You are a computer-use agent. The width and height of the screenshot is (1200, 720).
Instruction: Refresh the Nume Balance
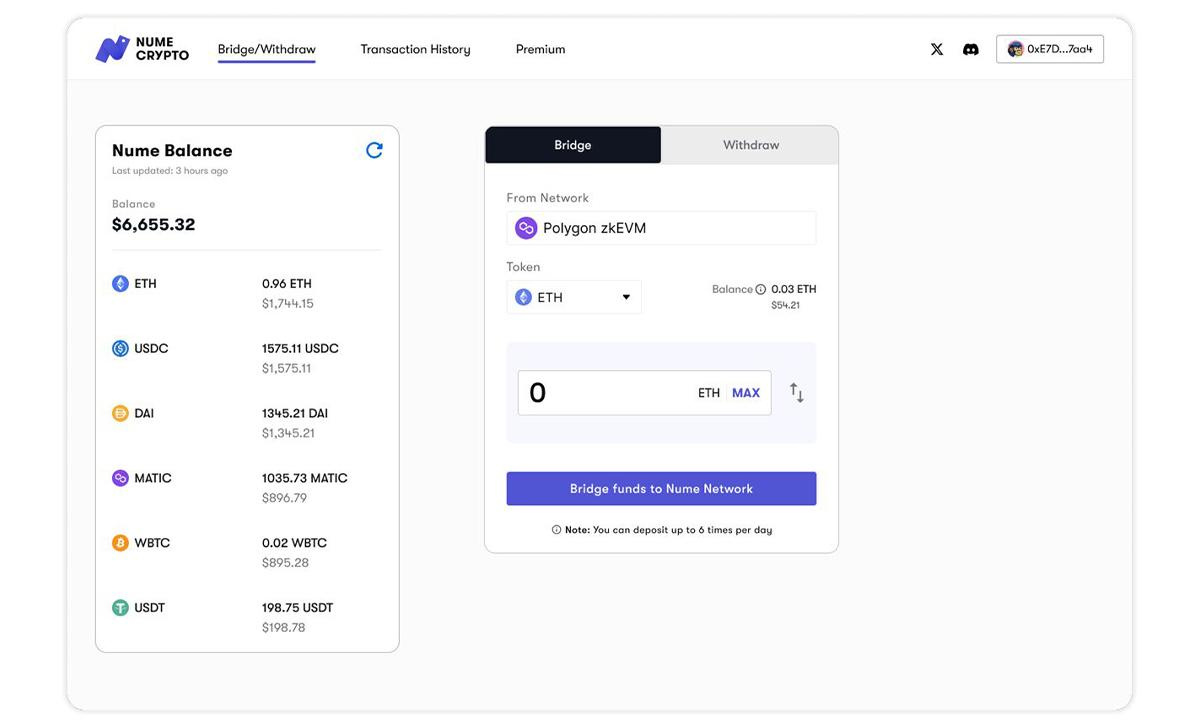[x=374, y=150]
